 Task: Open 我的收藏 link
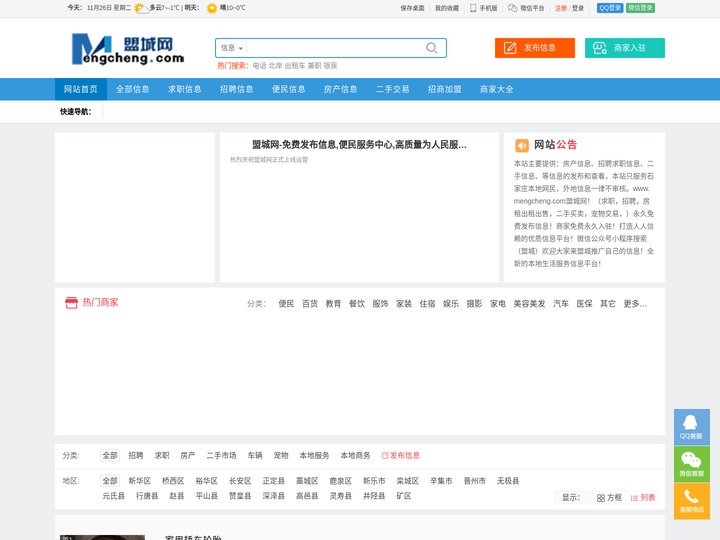447,8
